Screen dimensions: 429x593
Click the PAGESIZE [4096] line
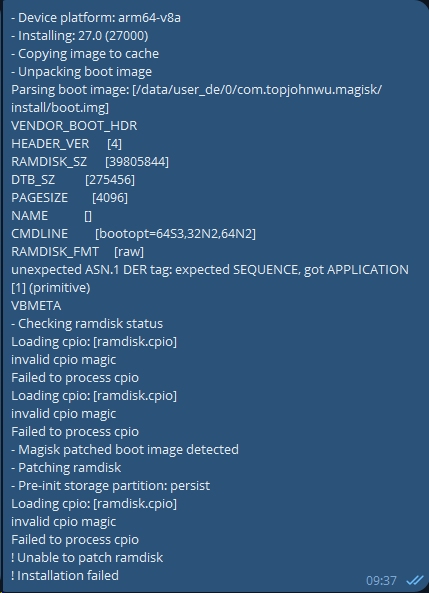(x=70, y=197)
